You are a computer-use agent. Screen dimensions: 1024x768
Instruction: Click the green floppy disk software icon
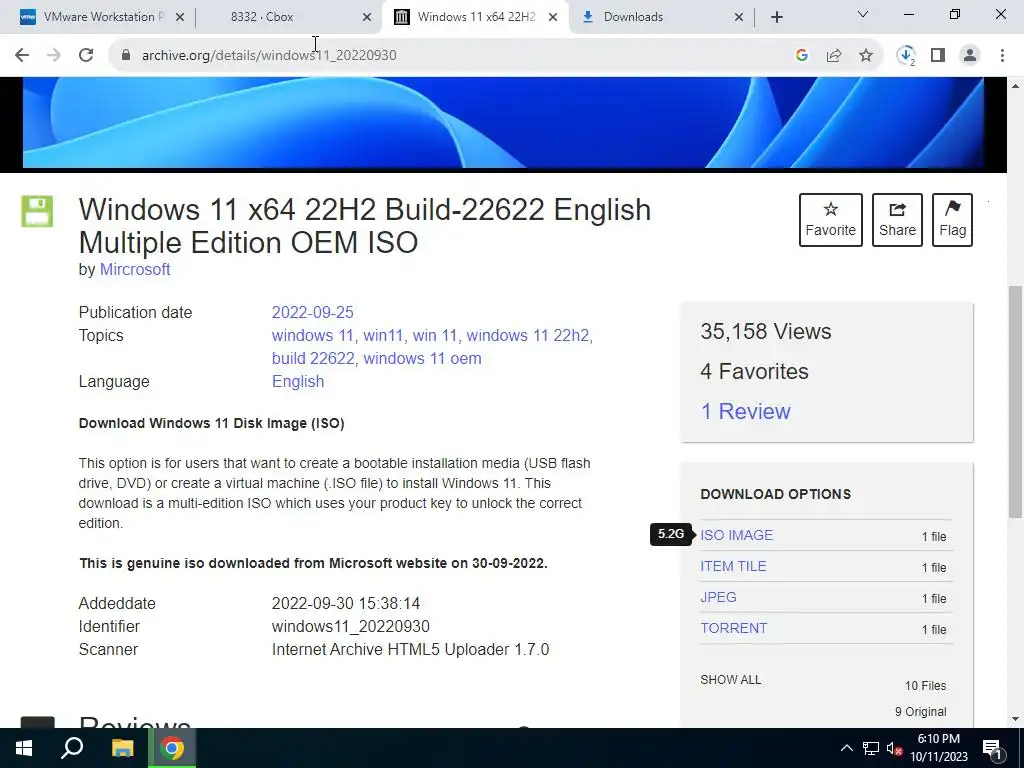click(37, 211)
